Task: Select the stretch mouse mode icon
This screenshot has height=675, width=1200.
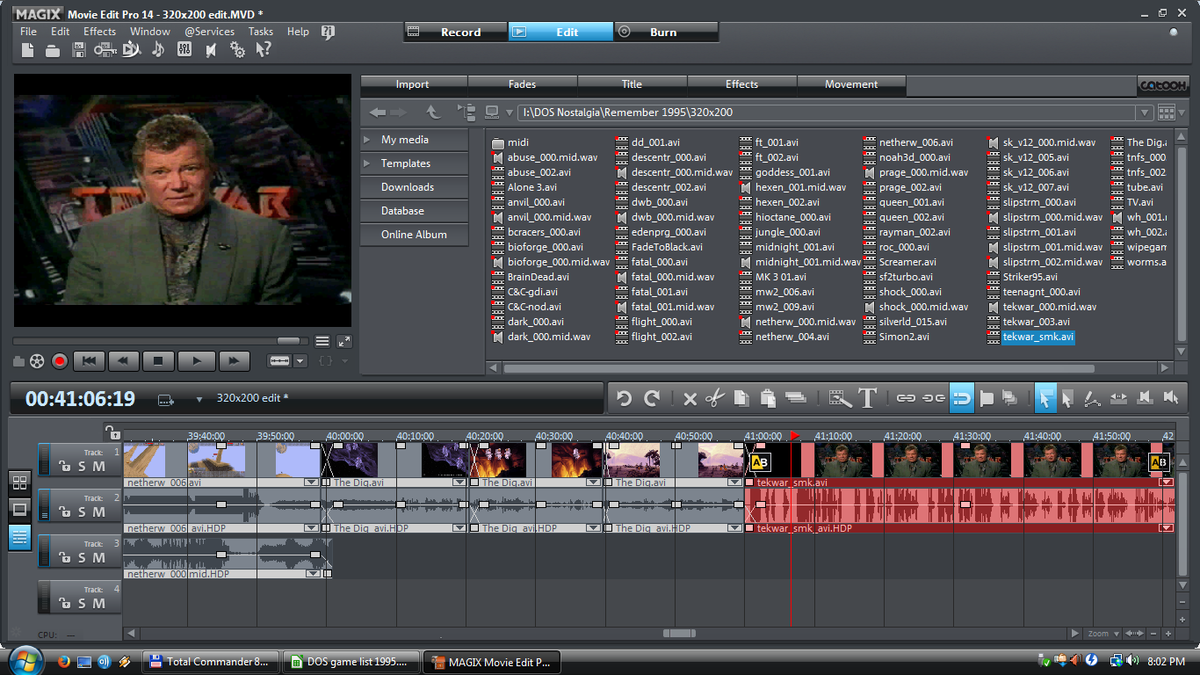Action: [1118, 397]
